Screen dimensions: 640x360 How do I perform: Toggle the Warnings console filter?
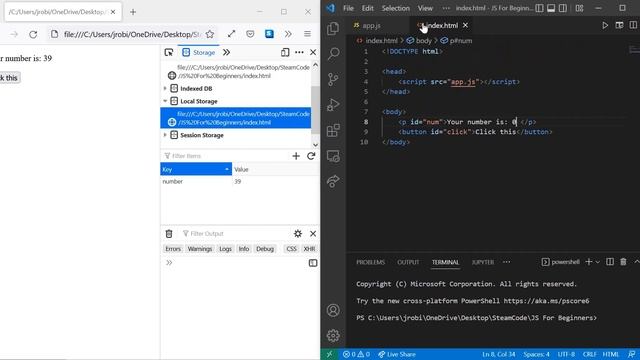pyautogui.click(x=200, y=249)
